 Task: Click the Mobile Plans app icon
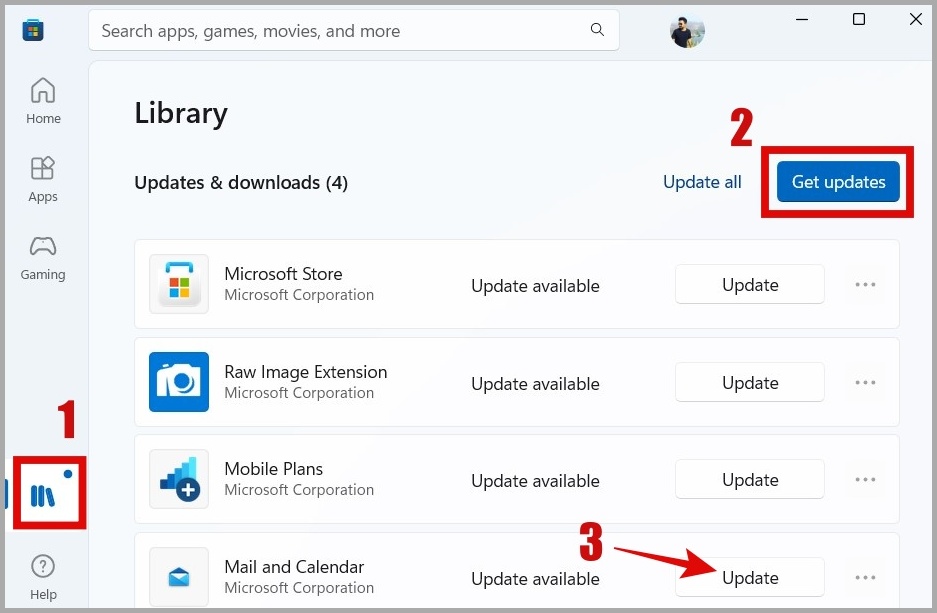(179, 479)
